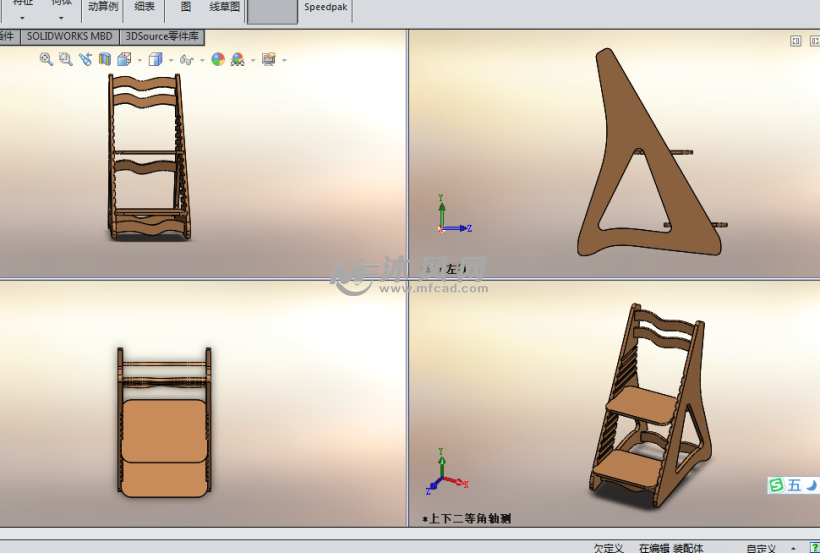
Task: Click the Display Style cube icon
Action: (x=155, y=59)
